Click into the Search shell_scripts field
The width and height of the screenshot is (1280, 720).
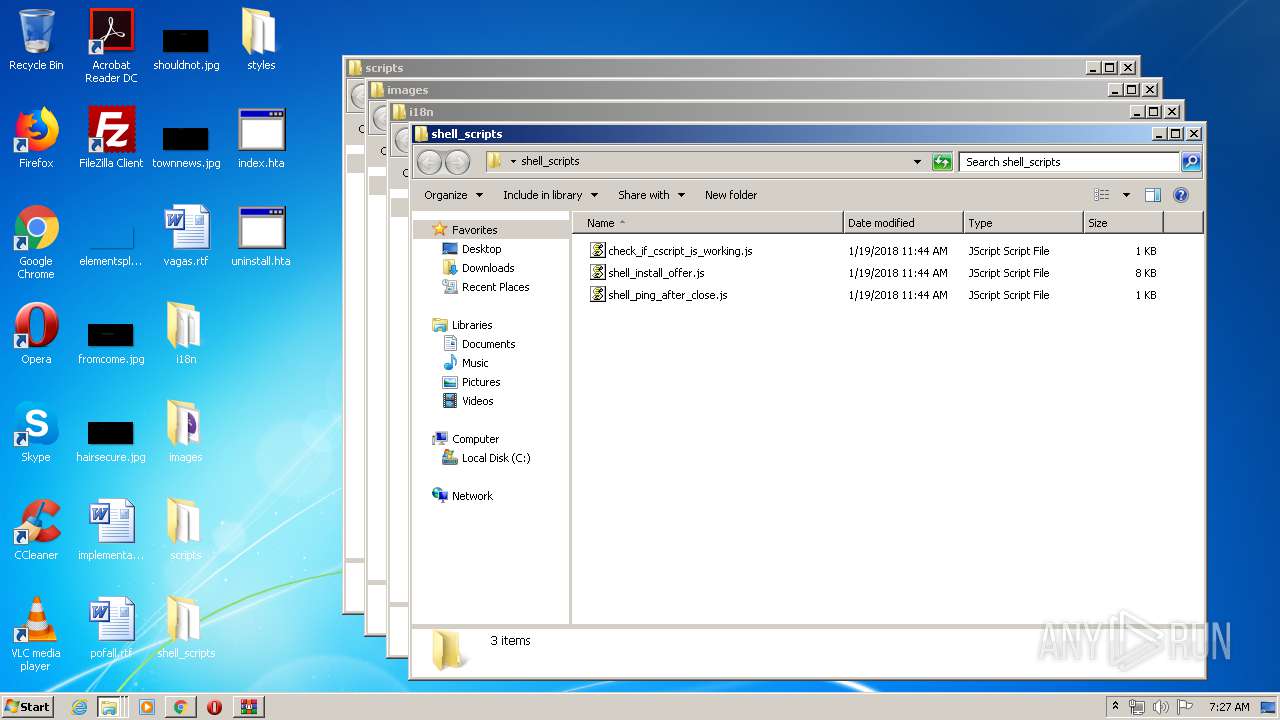point(1069,162)
